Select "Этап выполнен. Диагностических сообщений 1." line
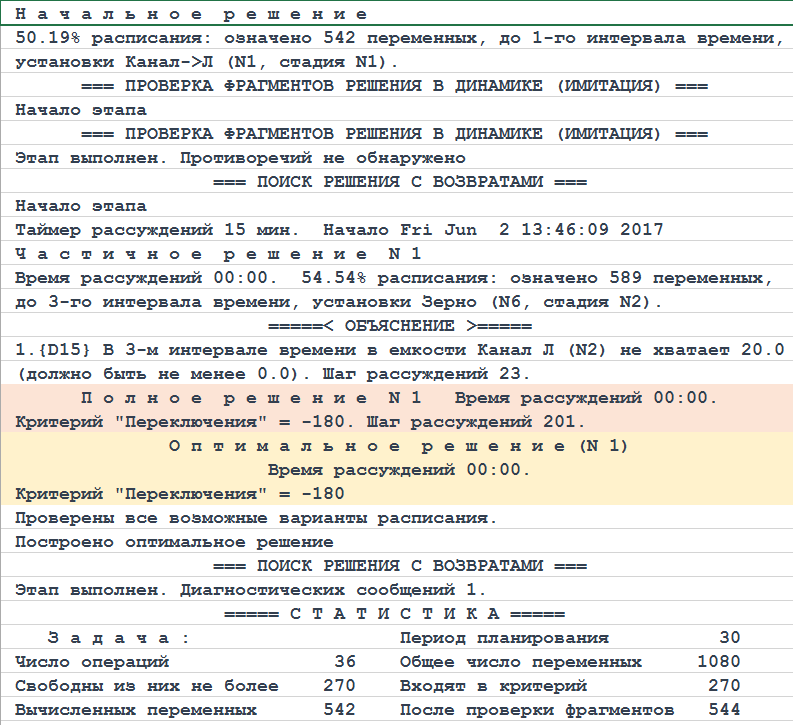 click(x=251, y=590)
